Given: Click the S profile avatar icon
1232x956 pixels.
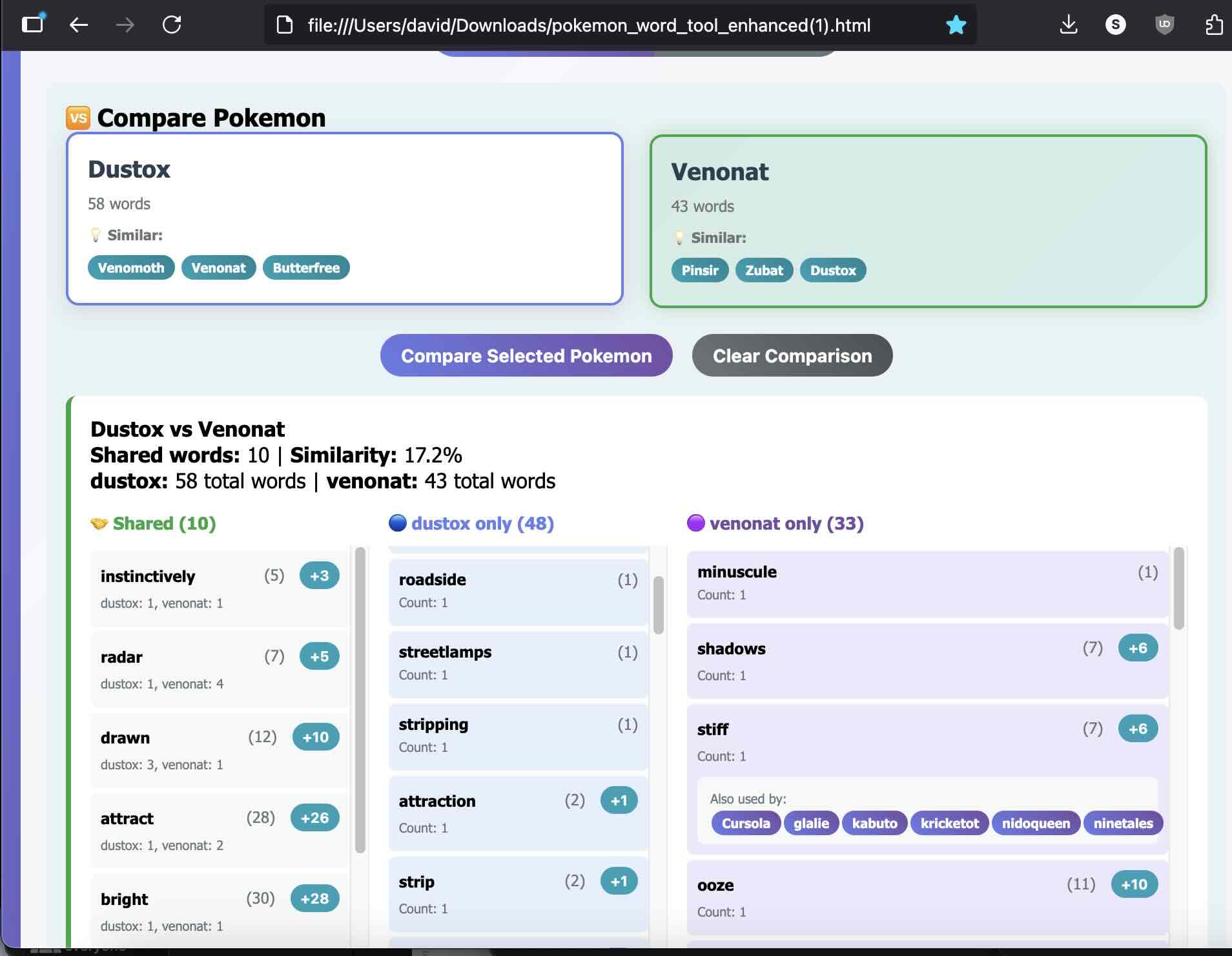Looking at the screenshot, I should (x=1115, y=25).
